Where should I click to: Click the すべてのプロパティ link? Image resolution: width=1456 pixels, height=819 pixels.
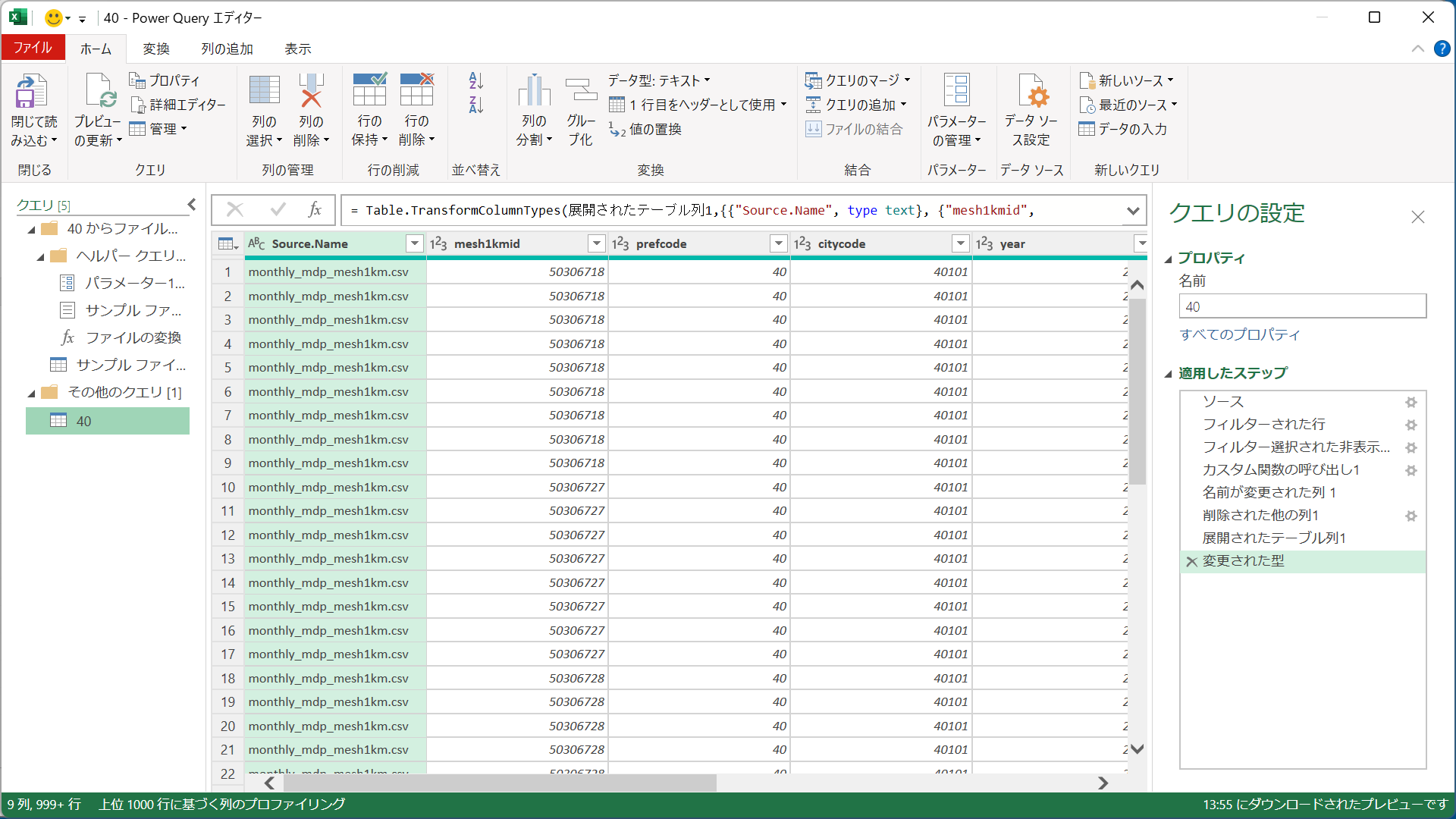[x=1239, y=334]
